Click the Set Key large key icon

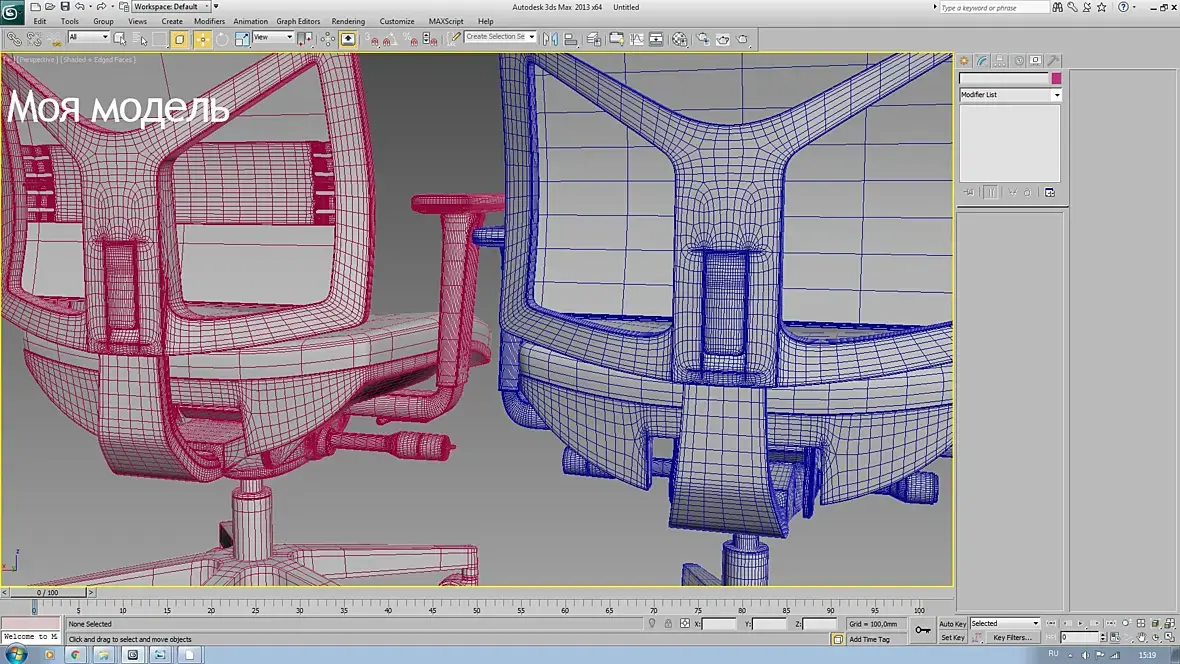923,630
